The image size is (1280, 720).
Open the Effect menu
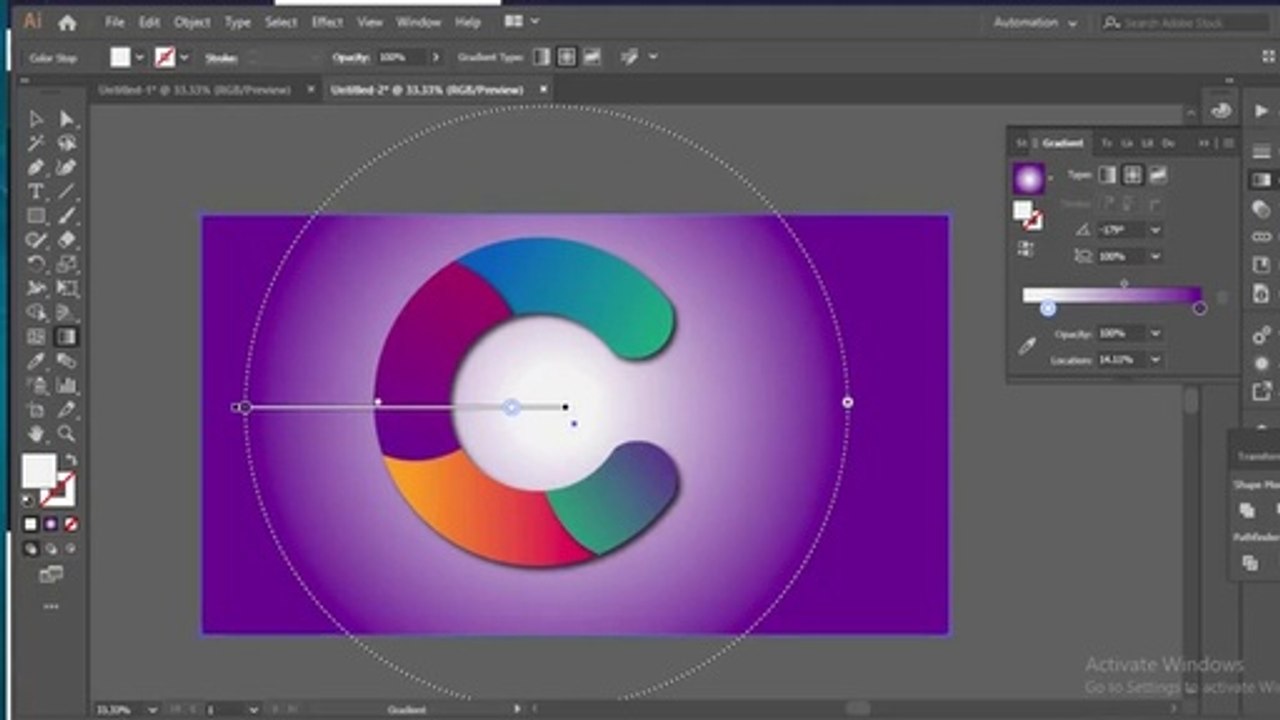[327, 22]
